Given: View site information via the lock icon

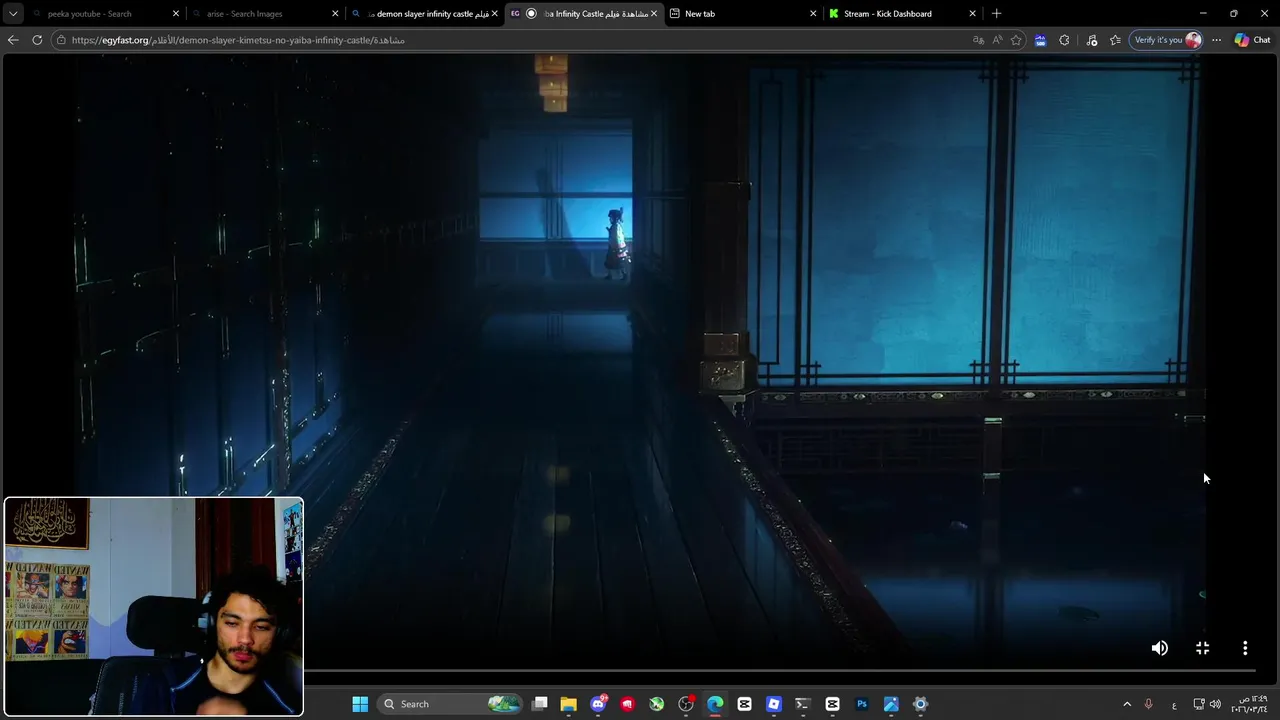Looking at the screenshot, I should click(x=61, y=40).
